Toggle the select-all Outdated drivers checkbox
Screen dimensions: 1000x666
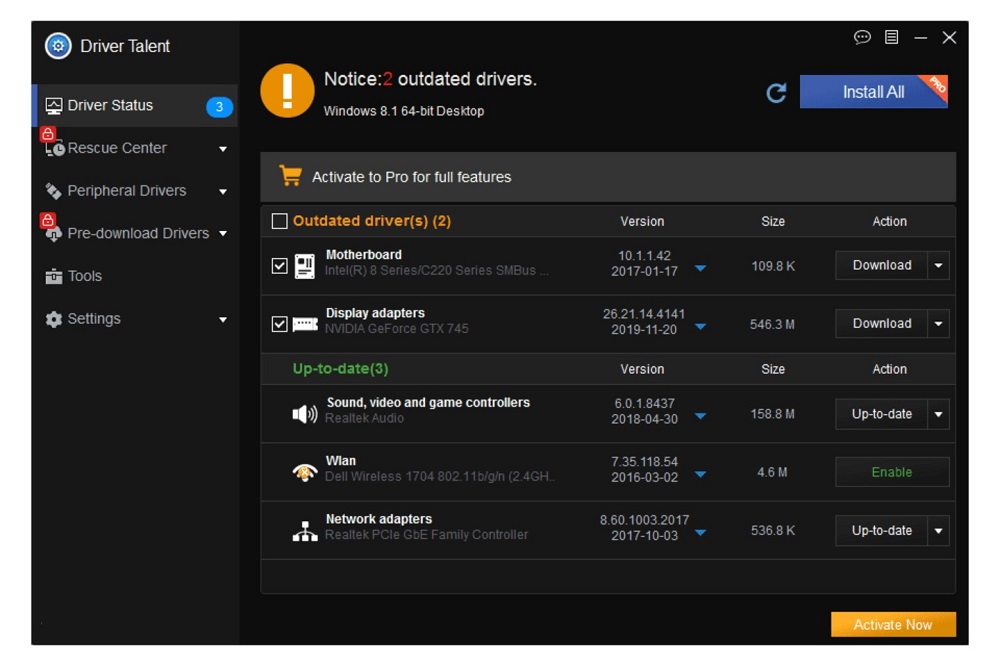coord(279,221)
